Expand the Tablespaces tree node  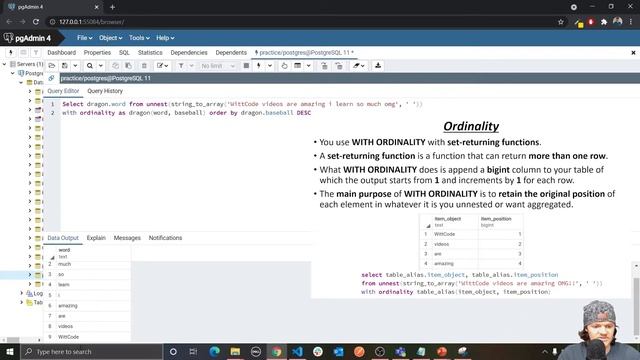21,302
